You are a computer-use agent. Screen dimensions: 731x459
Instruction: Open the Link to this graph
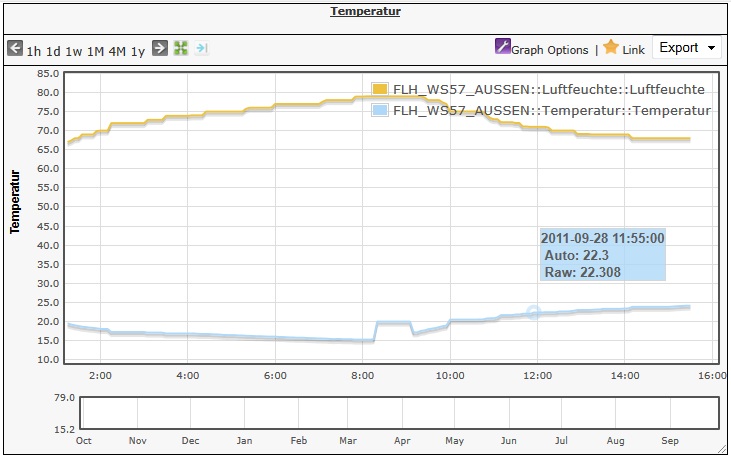click(x=633, y=50)
